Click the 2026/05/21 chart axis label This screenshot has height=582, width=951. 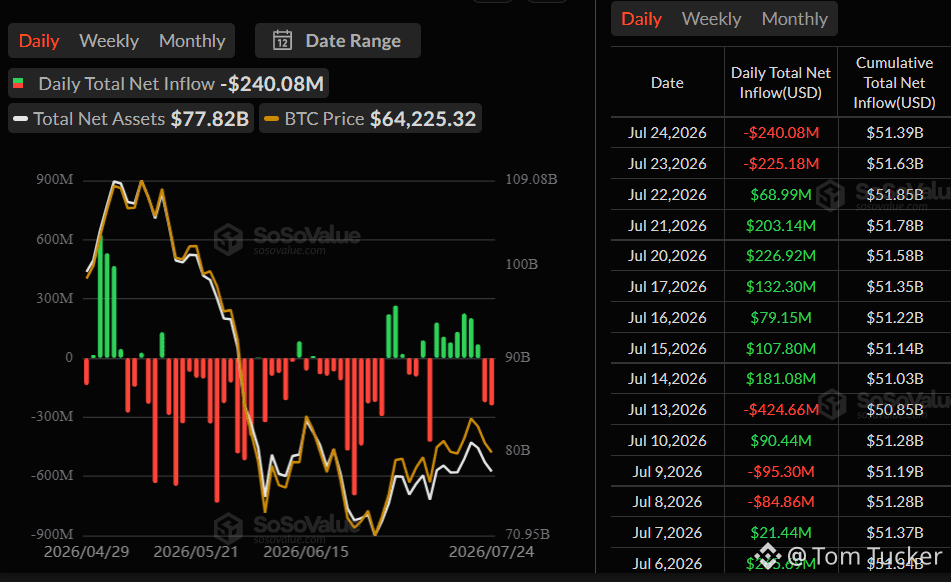[196, 551]
